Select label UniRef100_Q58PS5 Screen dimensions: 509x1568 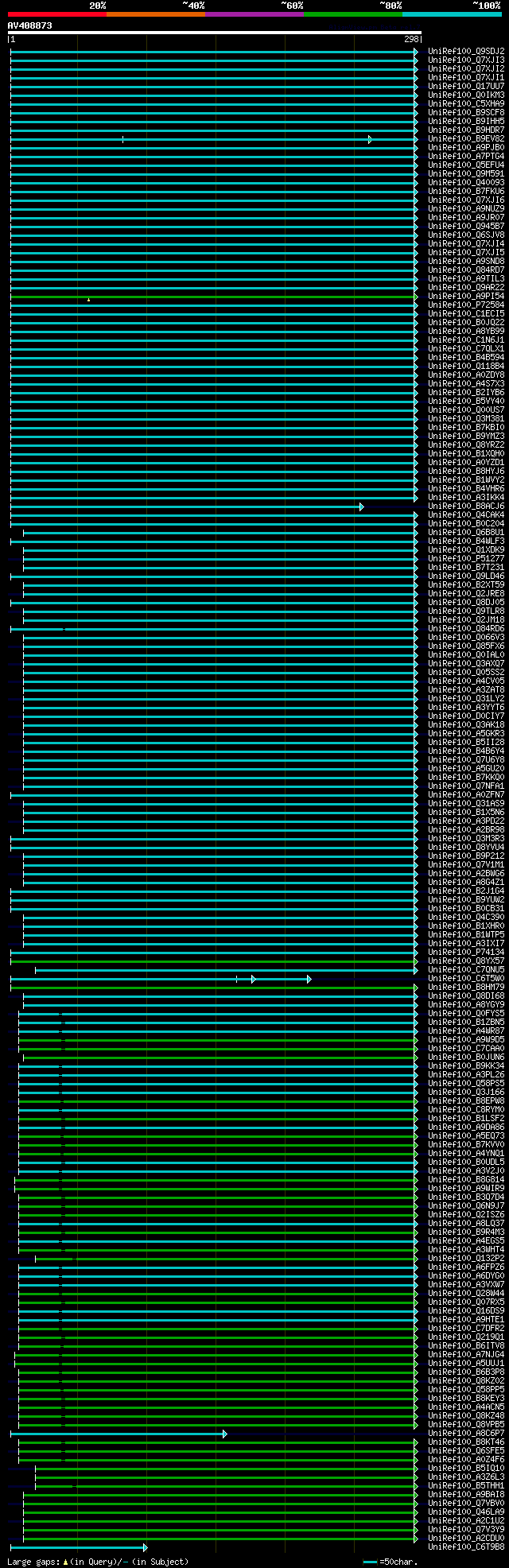coord(466,1083)
